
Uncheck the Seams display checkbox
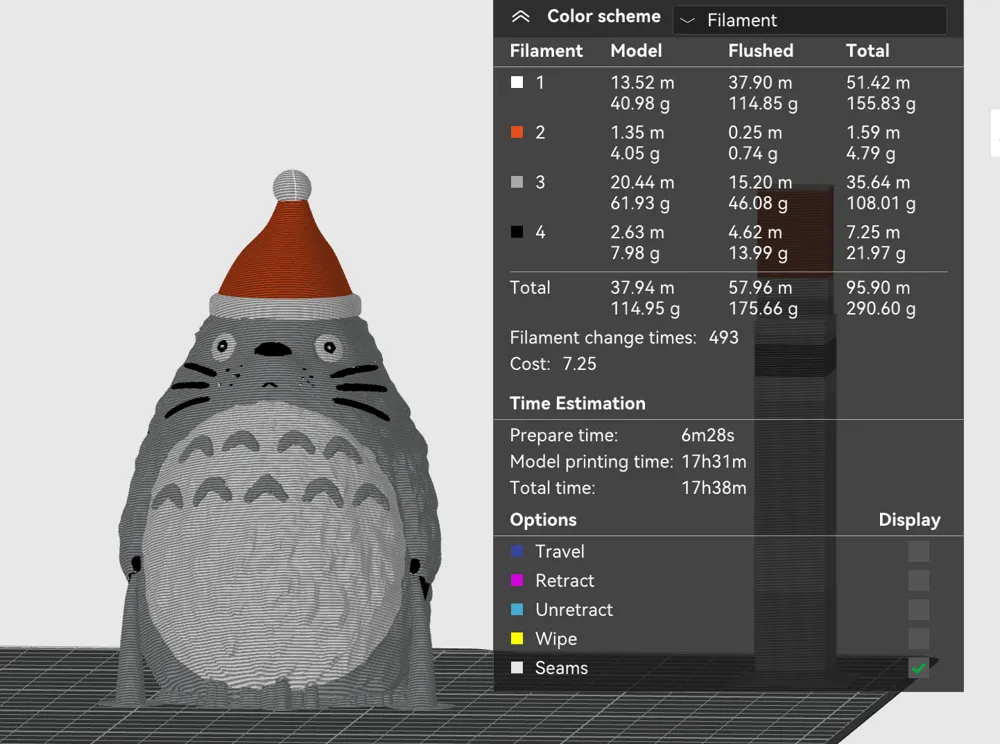coord(918,667)
